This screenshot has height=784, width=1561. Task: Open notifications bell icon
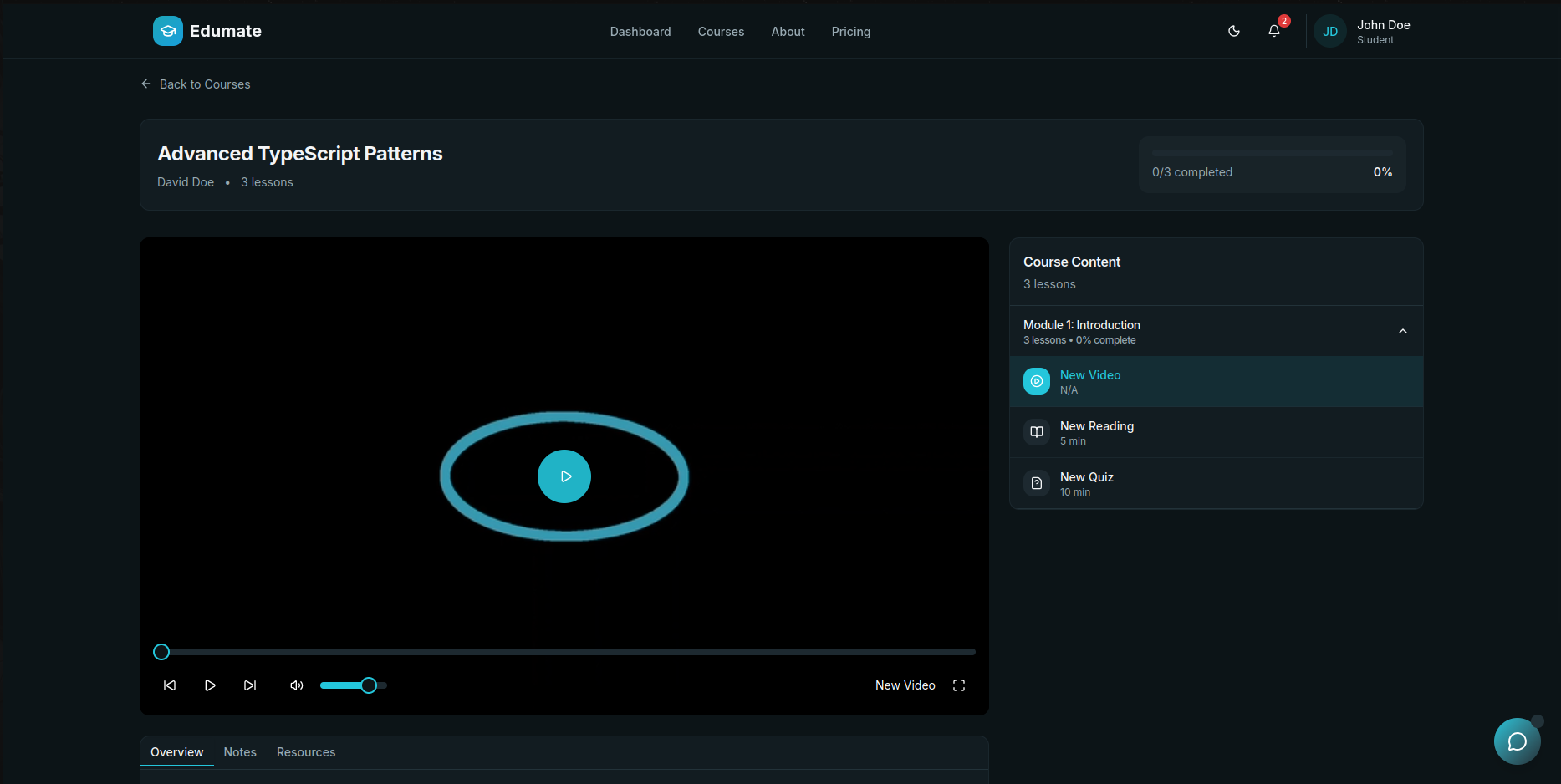coord(1274,31)
